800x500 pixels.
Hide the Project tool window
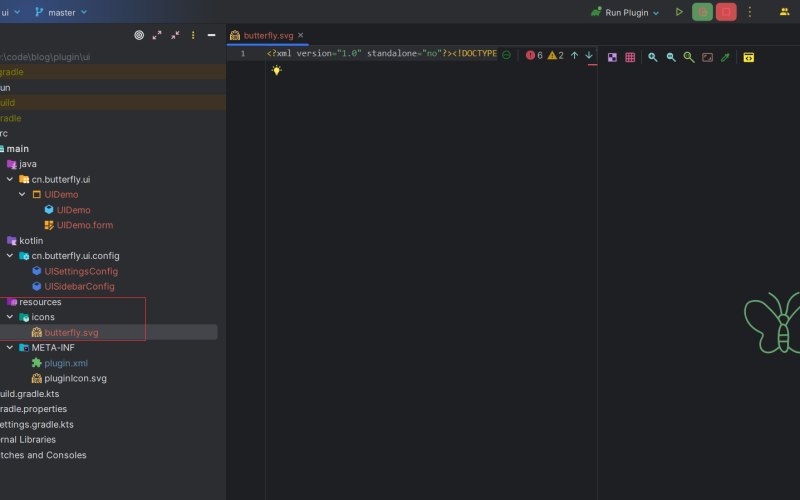click(211, 35)
